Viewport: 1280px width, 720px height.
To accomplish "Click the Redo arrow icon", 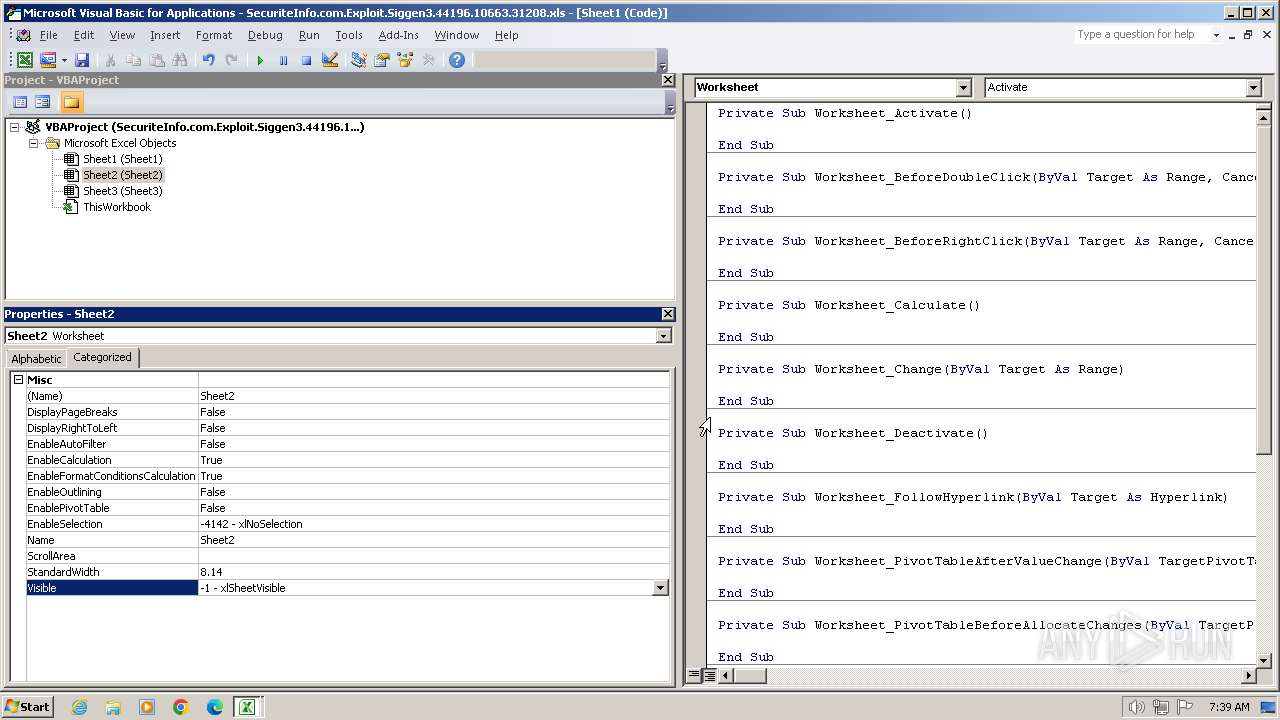I will click(231, 61).
